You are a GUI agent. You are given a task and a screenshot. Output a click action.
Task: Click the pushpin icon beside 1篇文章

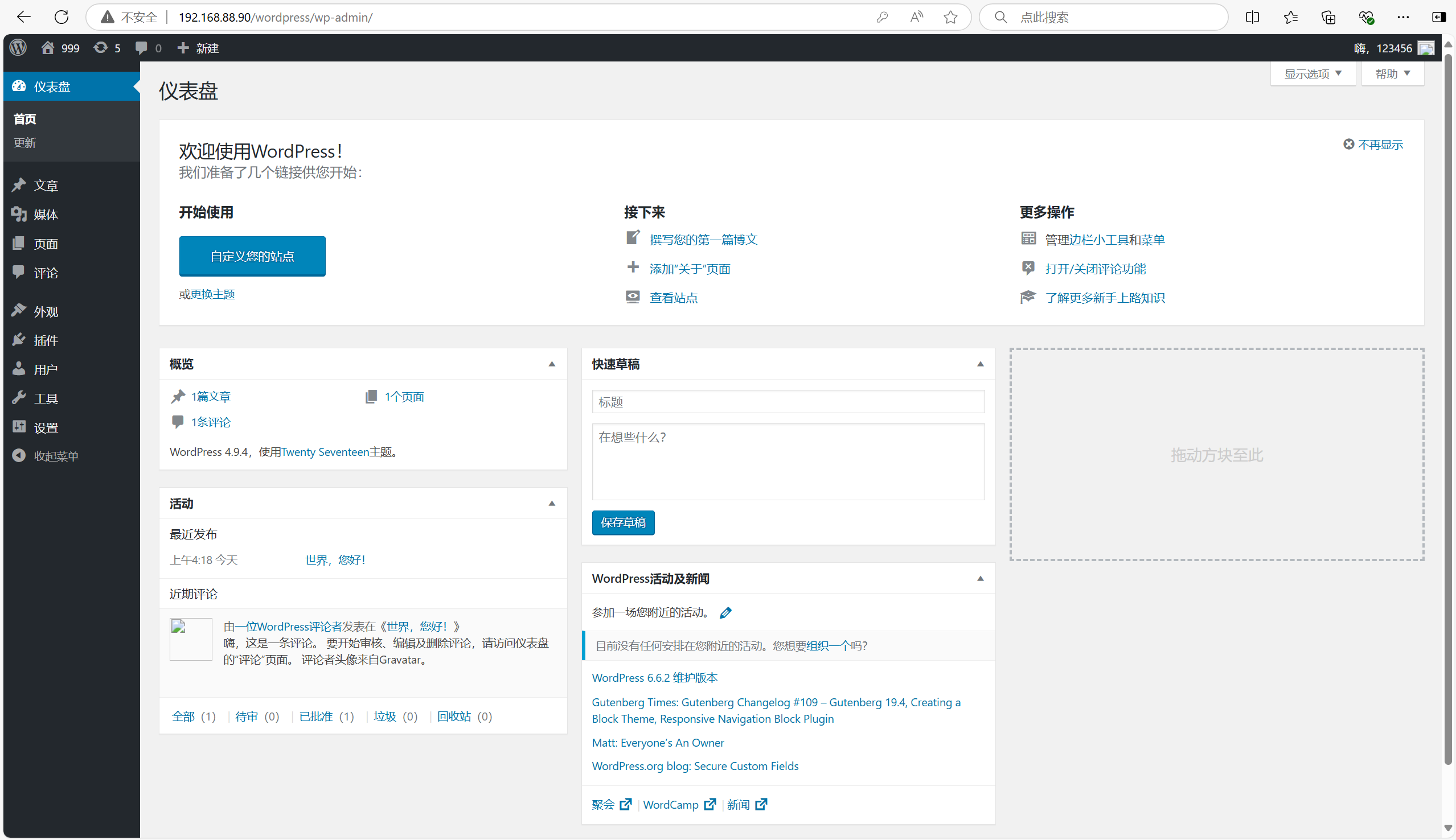pos(178,396)
